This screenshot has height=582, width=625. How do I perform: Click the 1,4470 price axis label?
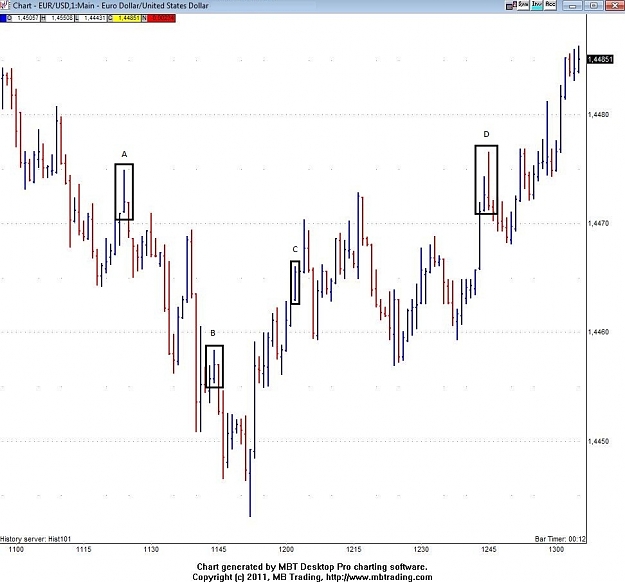click(x=598, y=223)
